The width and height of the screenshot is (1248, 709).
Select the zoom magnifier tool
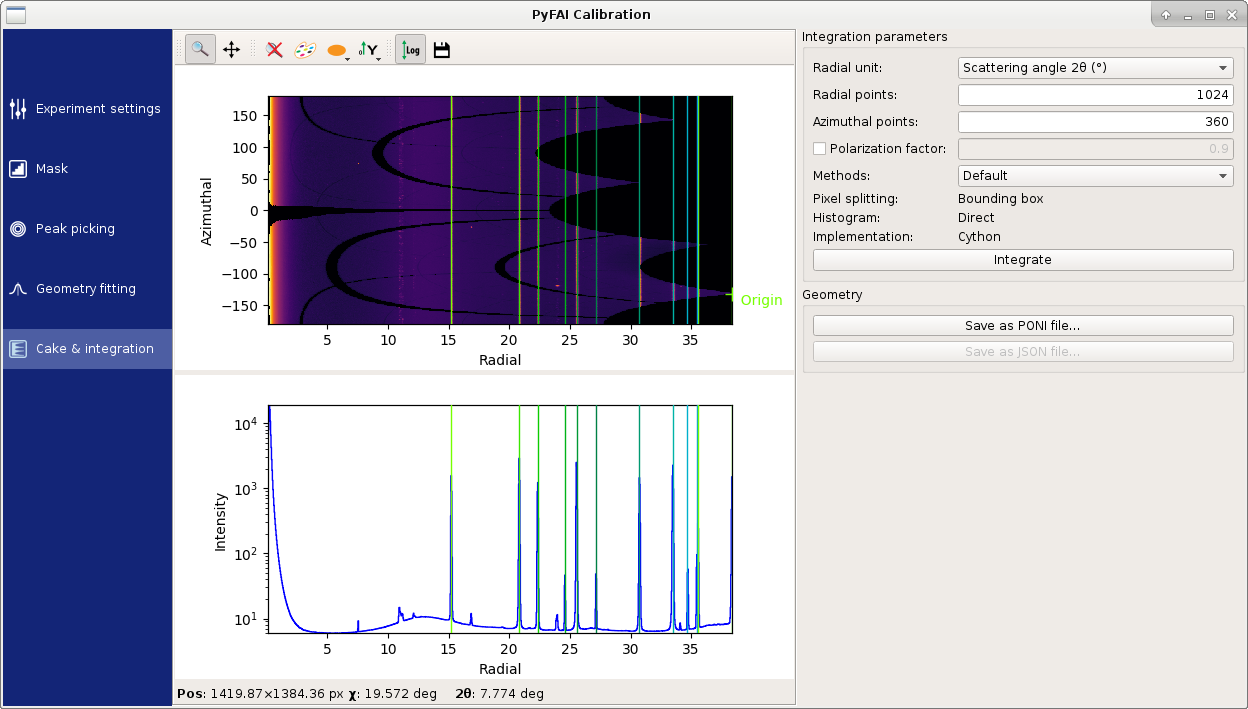point(200,49)
